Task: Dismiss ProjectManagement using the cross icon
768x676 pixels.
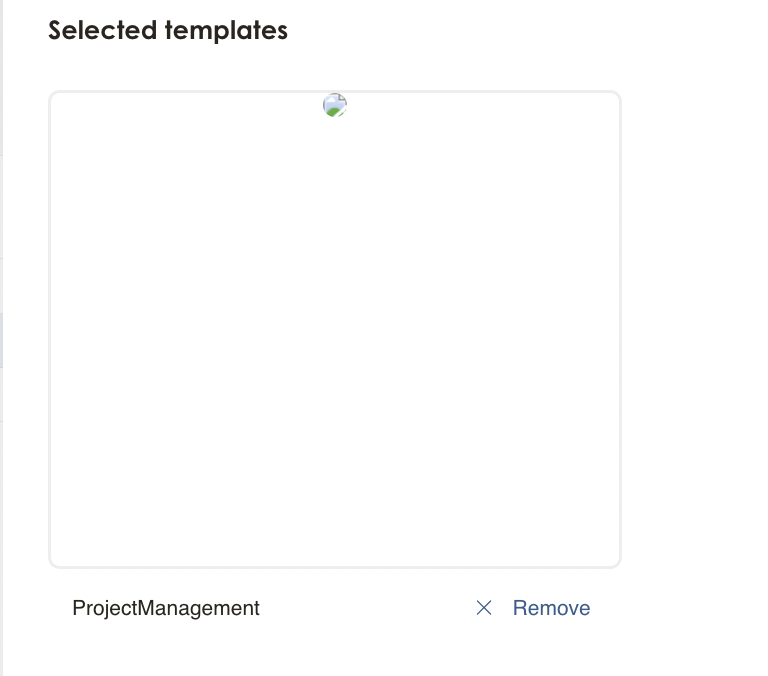Action: coord(484,608)
